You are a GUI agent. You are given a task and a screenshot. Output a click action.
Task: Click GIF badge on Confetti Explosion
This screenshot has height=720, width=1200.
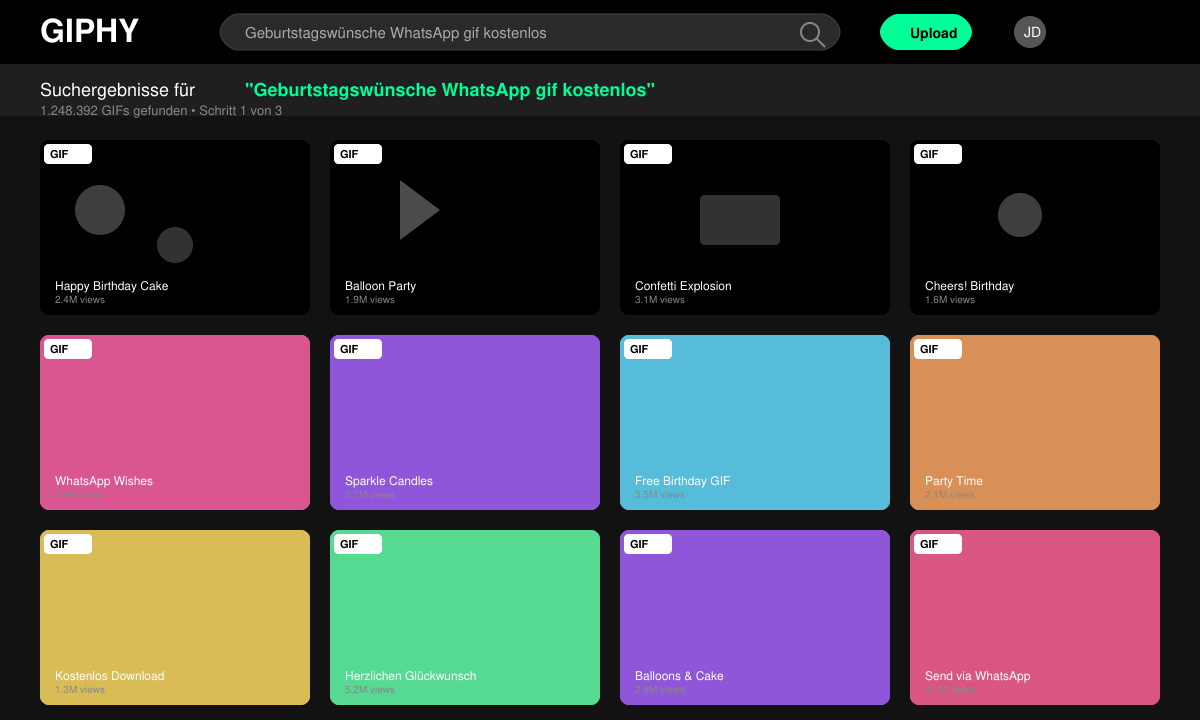click(x=648, y=154)
